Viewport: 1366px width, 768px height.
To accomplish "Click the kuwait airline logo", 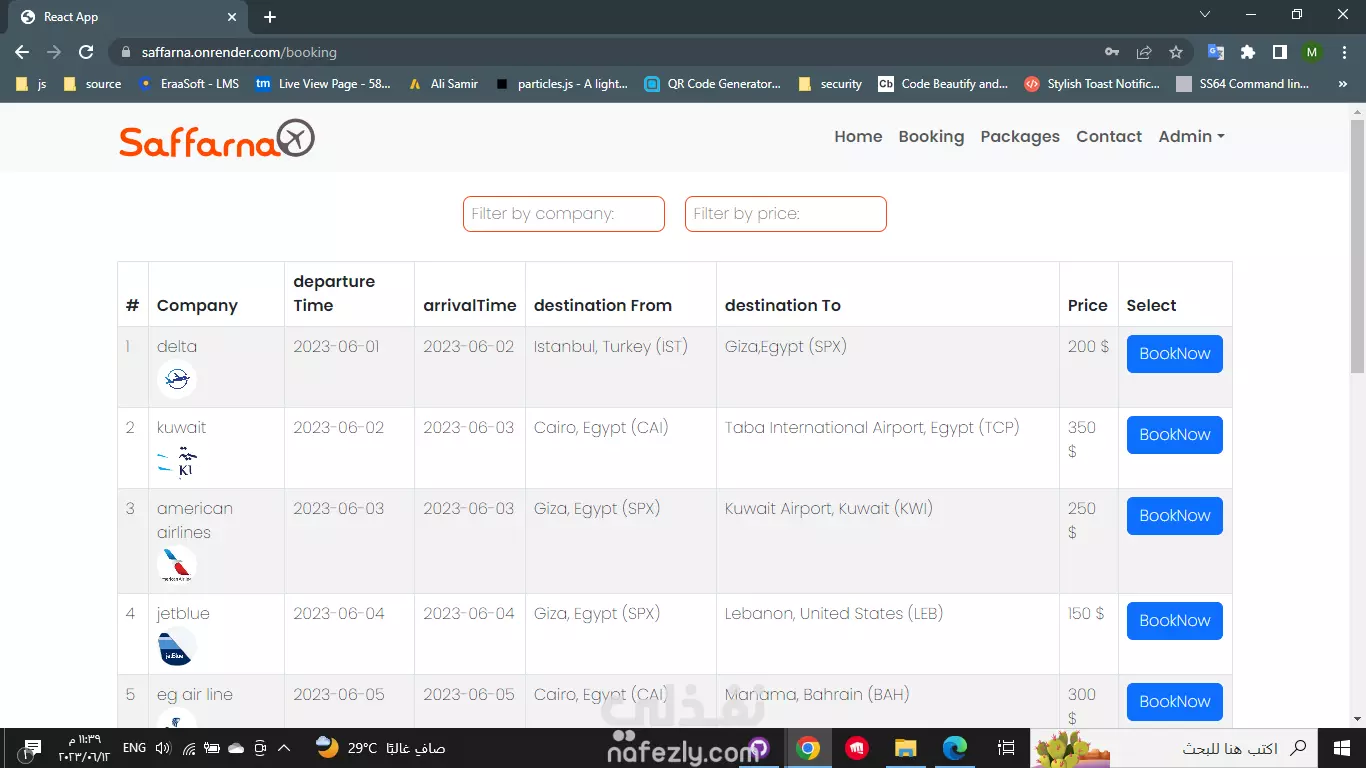I will (x=177, y=460).
